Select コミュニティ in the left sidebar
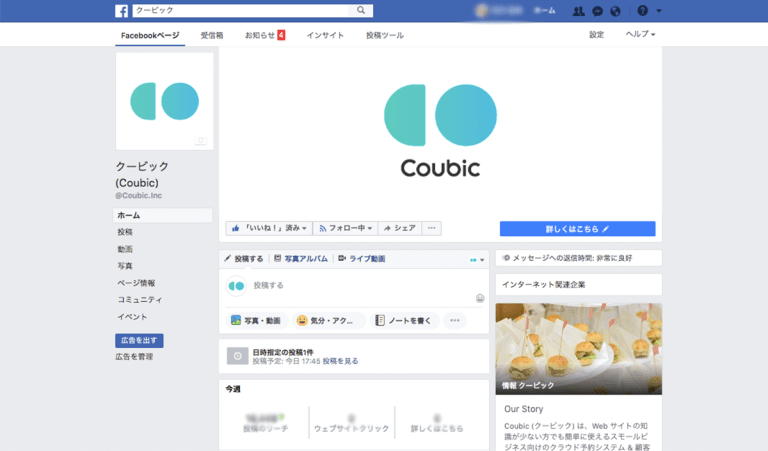This screenshot has height=451, width=768. 140,300
